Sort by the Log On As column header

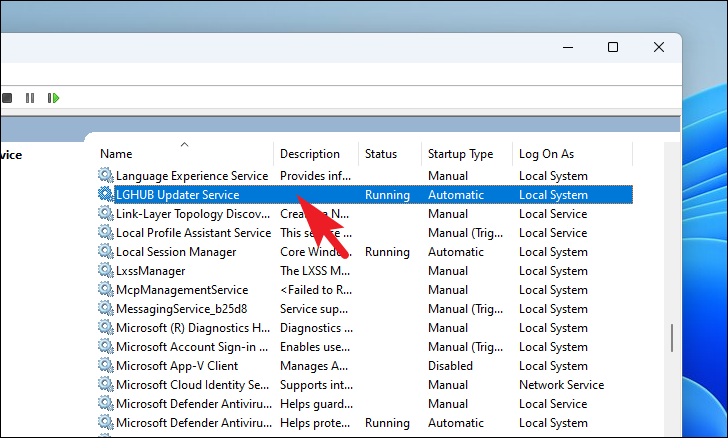(546, 154)
